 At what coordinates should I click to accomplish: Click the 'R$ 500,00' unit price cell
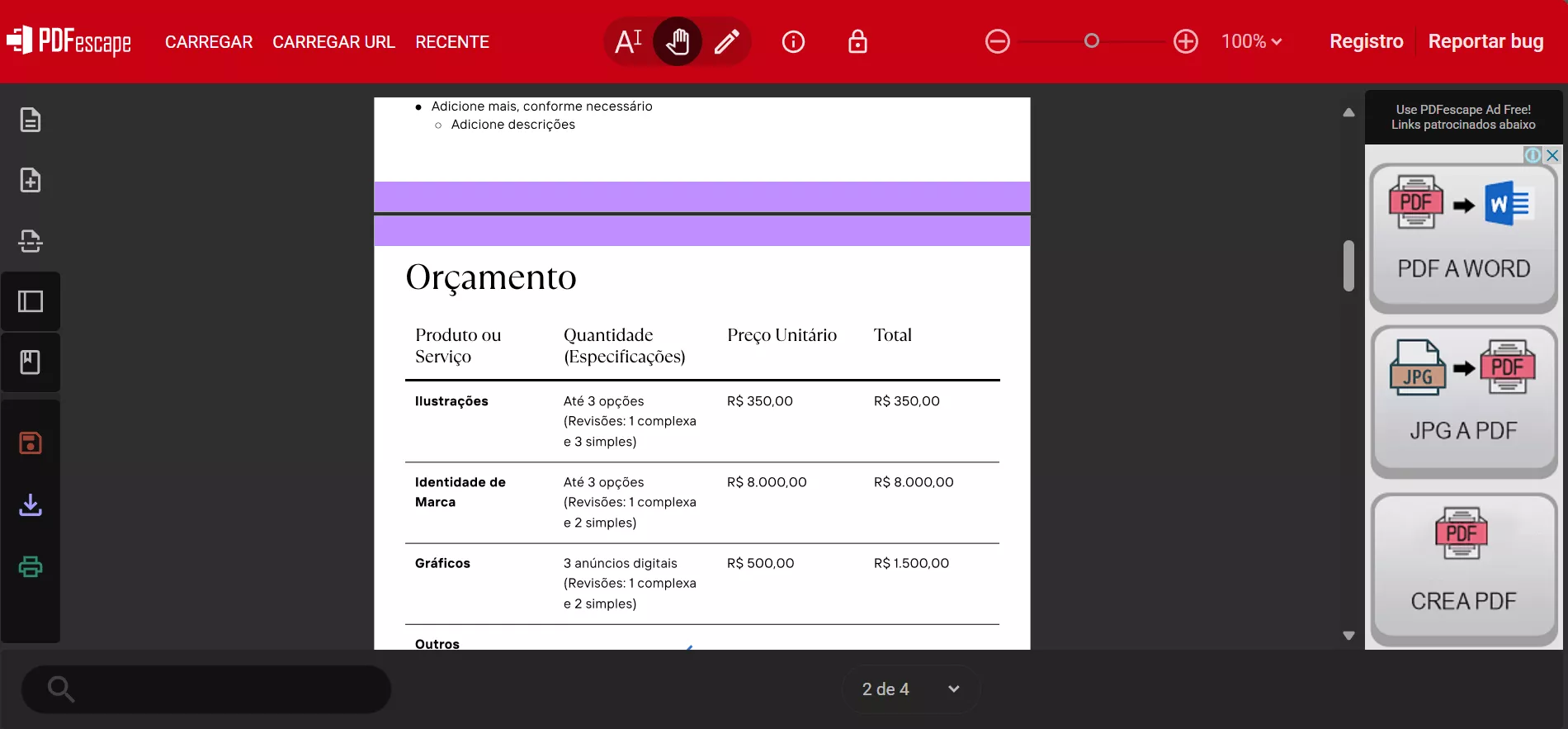760,563
